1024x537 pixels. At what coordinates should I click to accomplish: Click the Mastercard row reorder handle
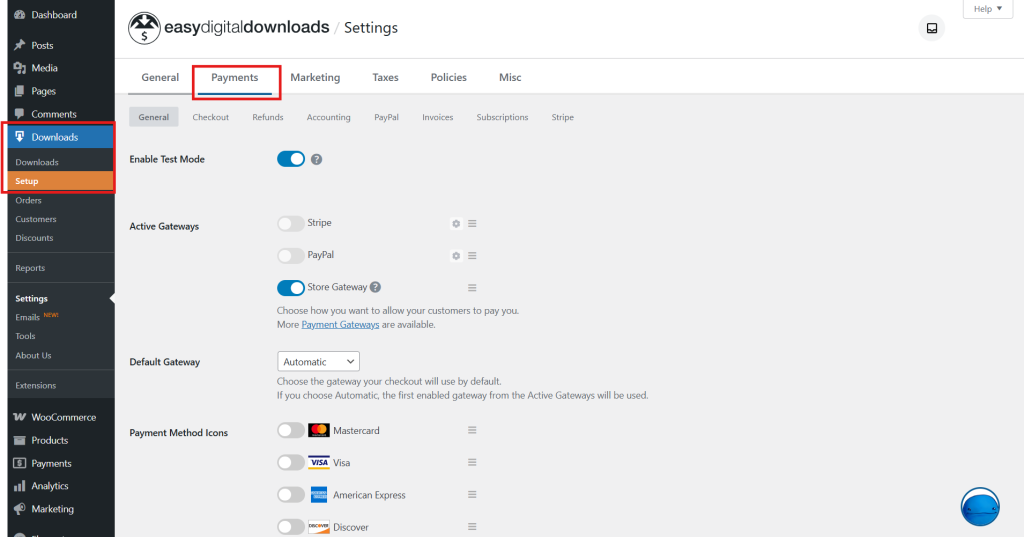472,430
